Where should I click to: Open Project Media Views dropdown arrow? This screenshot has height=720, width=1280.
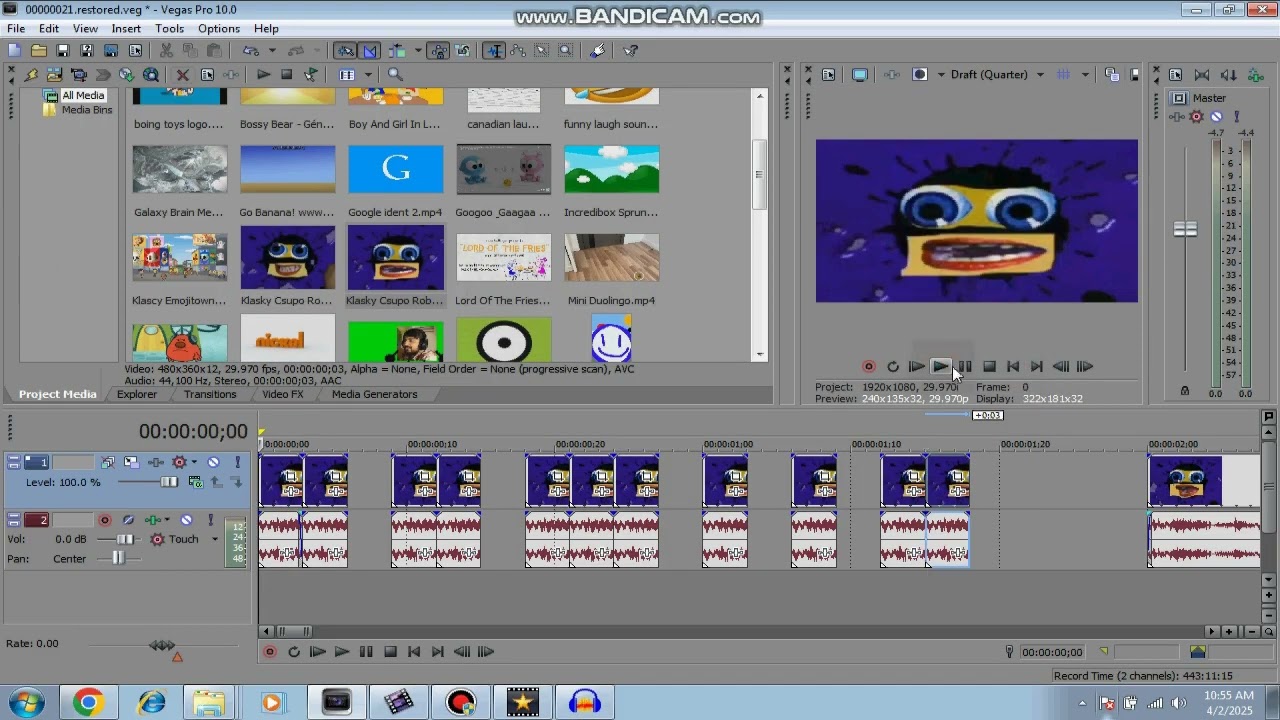pyautogui.click(x=368, y=74)
